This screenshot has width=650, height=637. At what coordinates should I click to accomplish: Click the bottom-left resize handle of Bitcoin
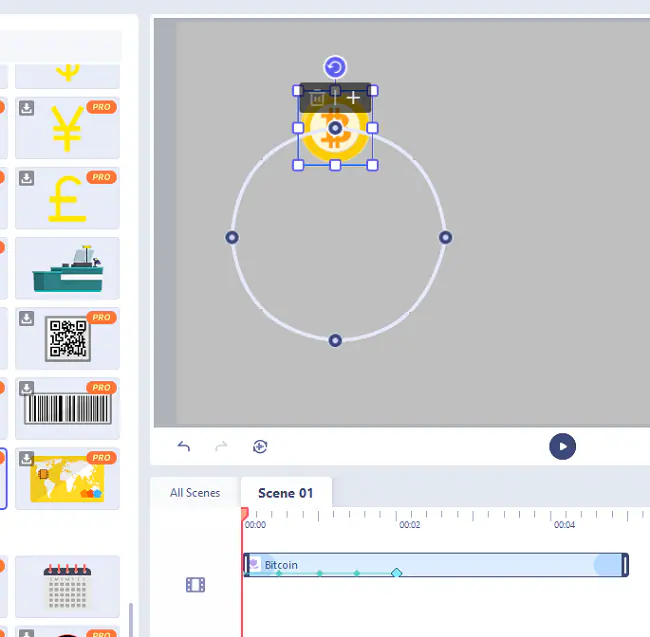[298, 165]
